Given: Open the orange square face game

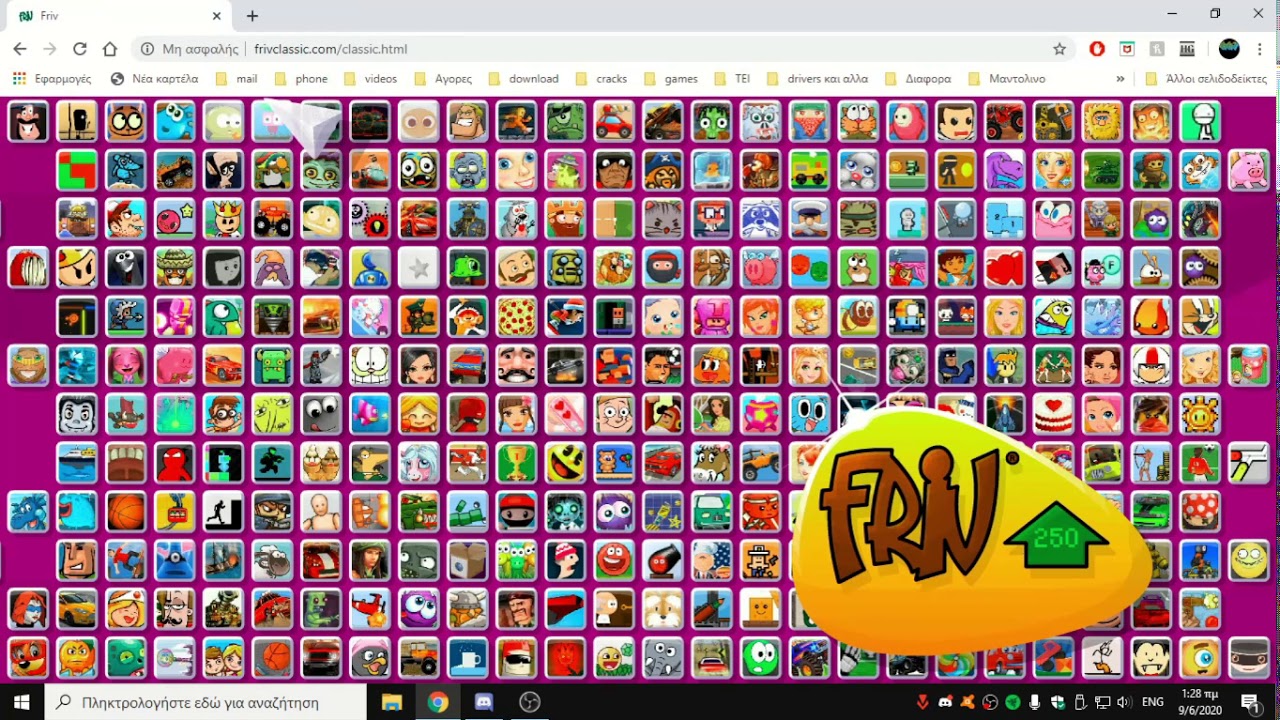Looking at the screenshot, I should coord(762,610).
